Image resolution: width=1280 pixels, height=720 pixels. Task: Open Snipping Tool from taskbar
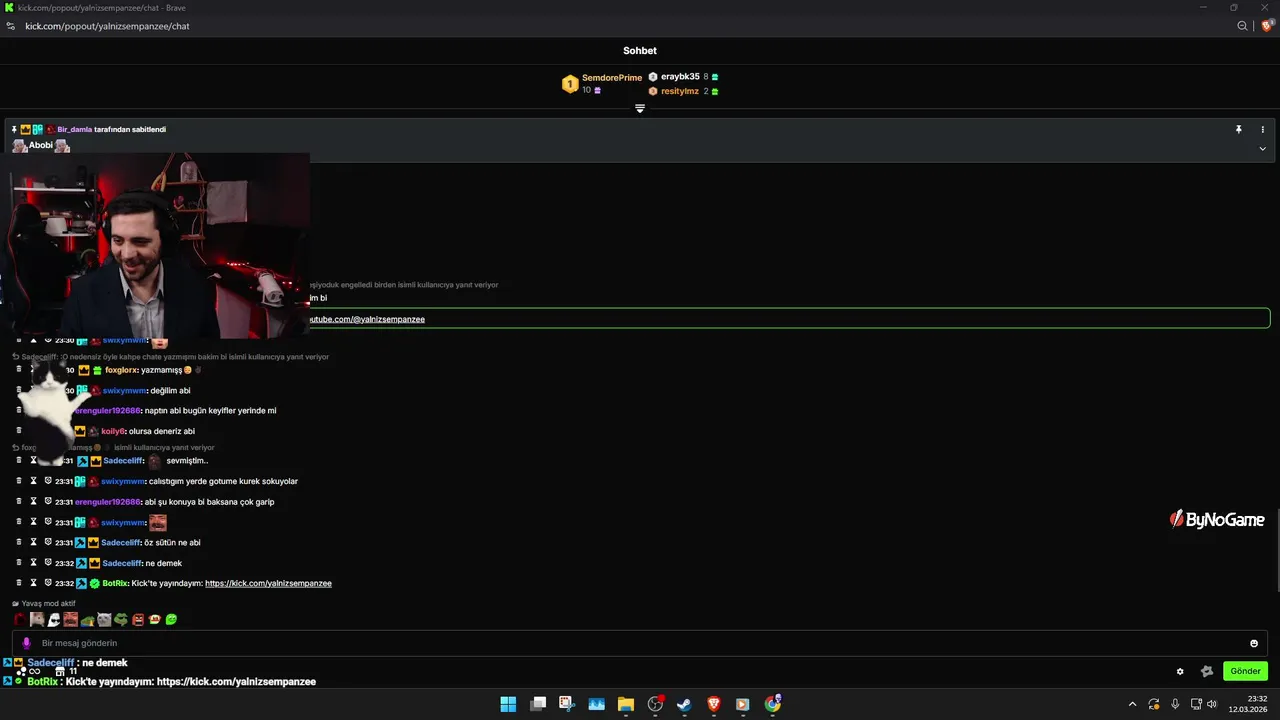(567, 704)
